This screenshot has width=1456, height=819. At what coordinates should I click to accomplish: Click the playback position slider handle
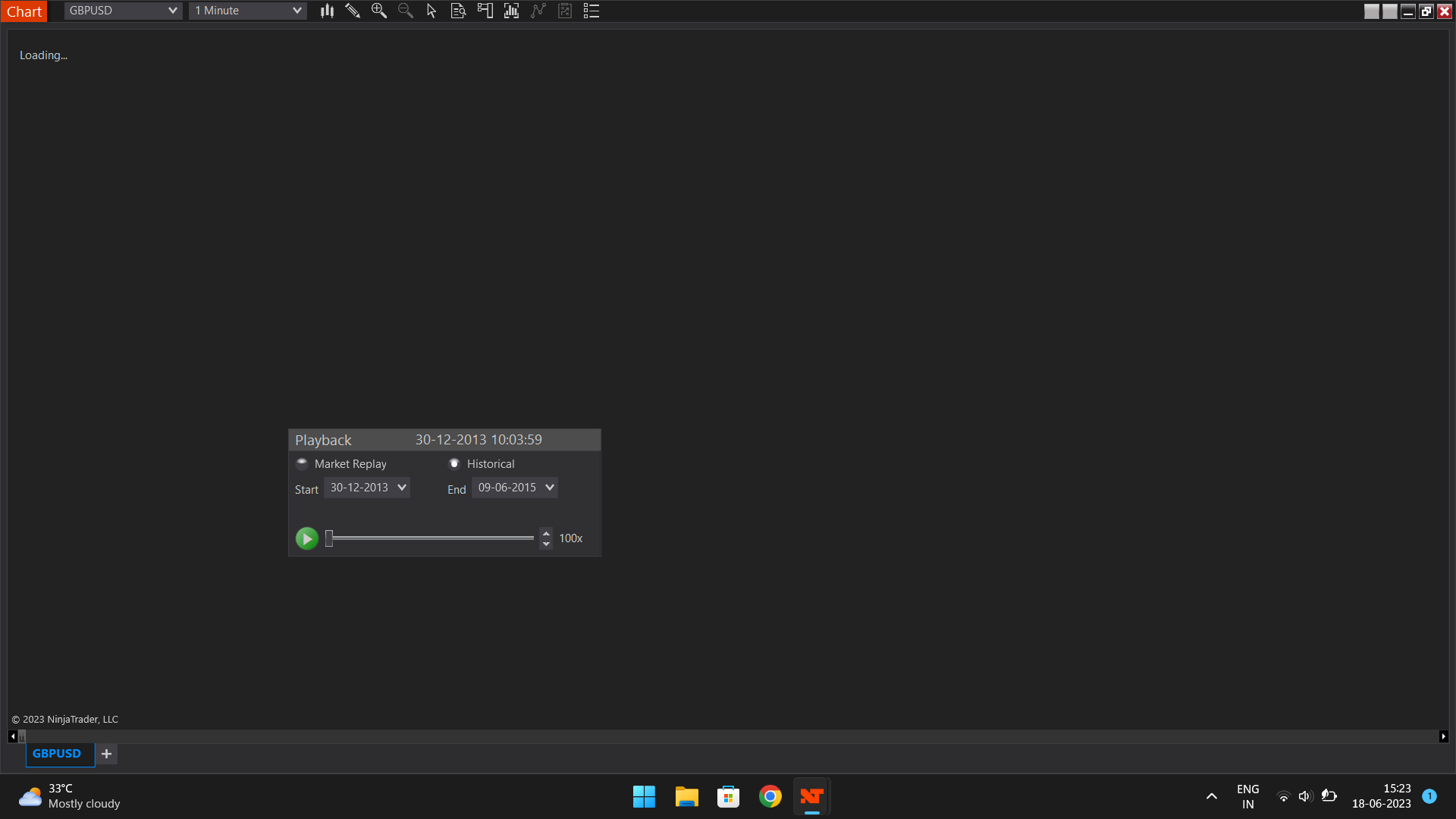pyautogui.click(x=329, y=538)
